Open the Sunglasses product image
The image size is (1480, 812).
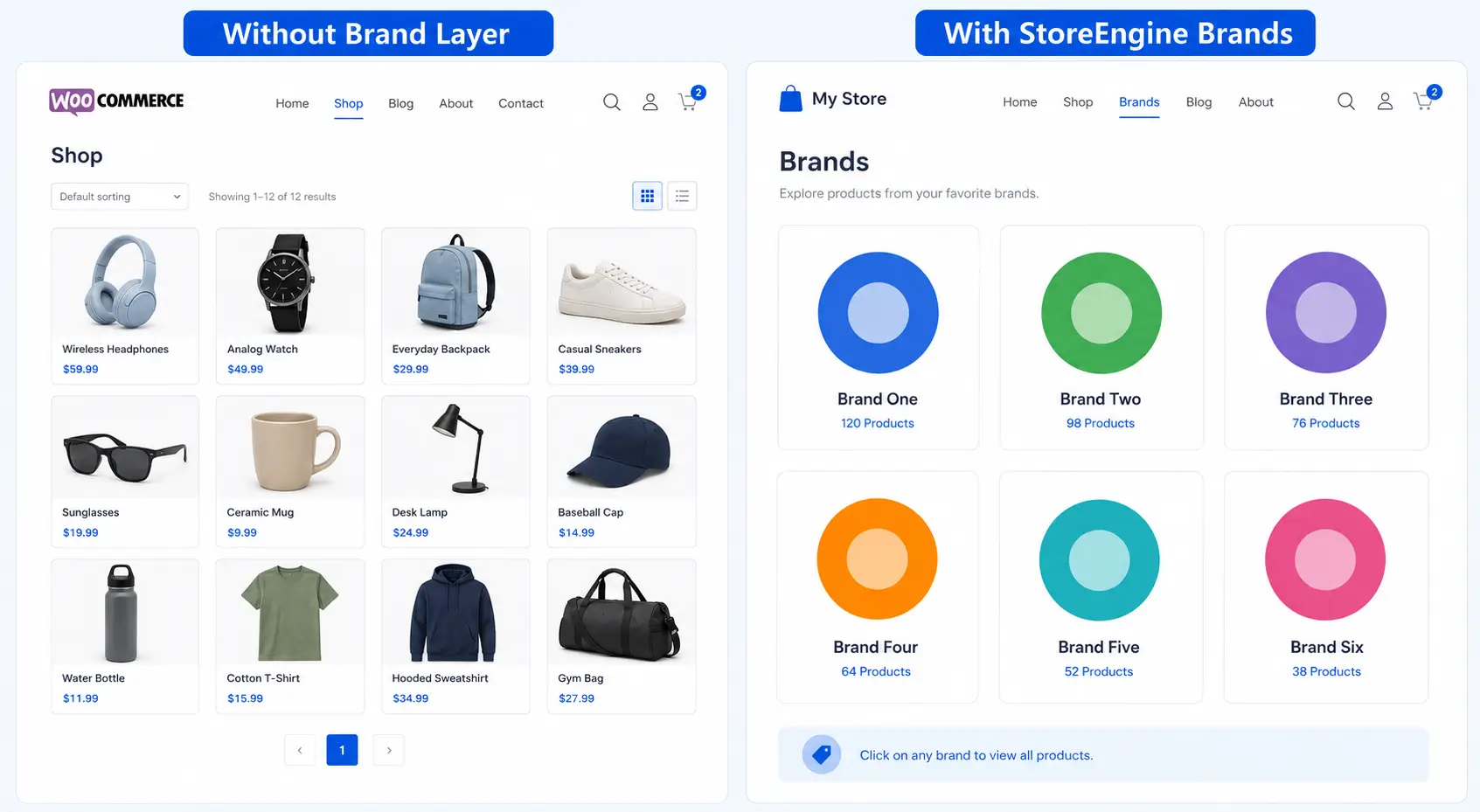click(125, 448)
